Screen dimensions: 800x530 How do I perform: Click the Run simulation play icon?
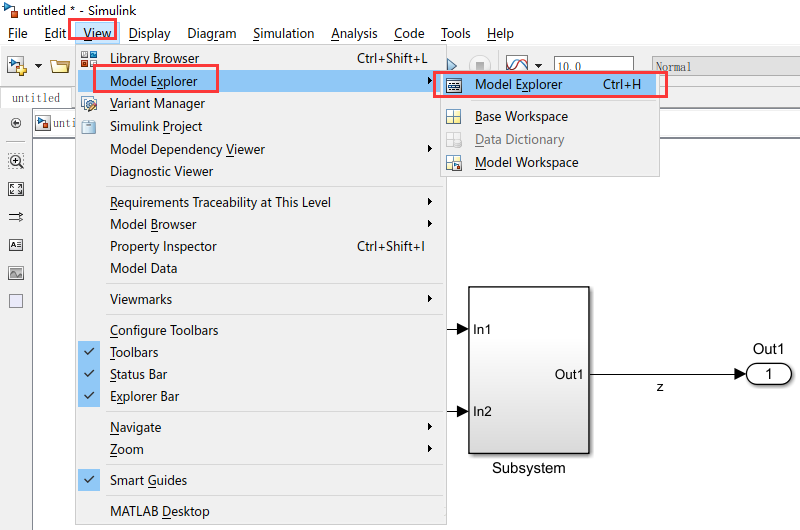[452, 65]
